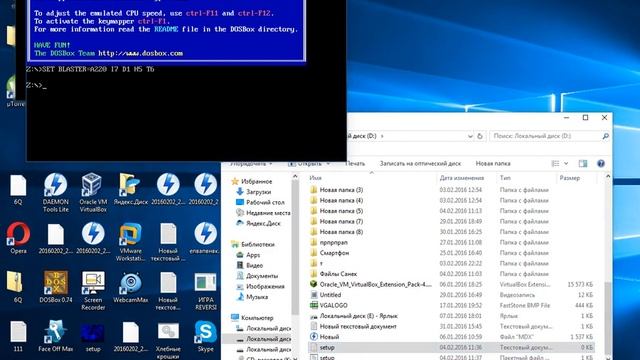Click the Explorer help question mark icon

[x=601, y=164]
